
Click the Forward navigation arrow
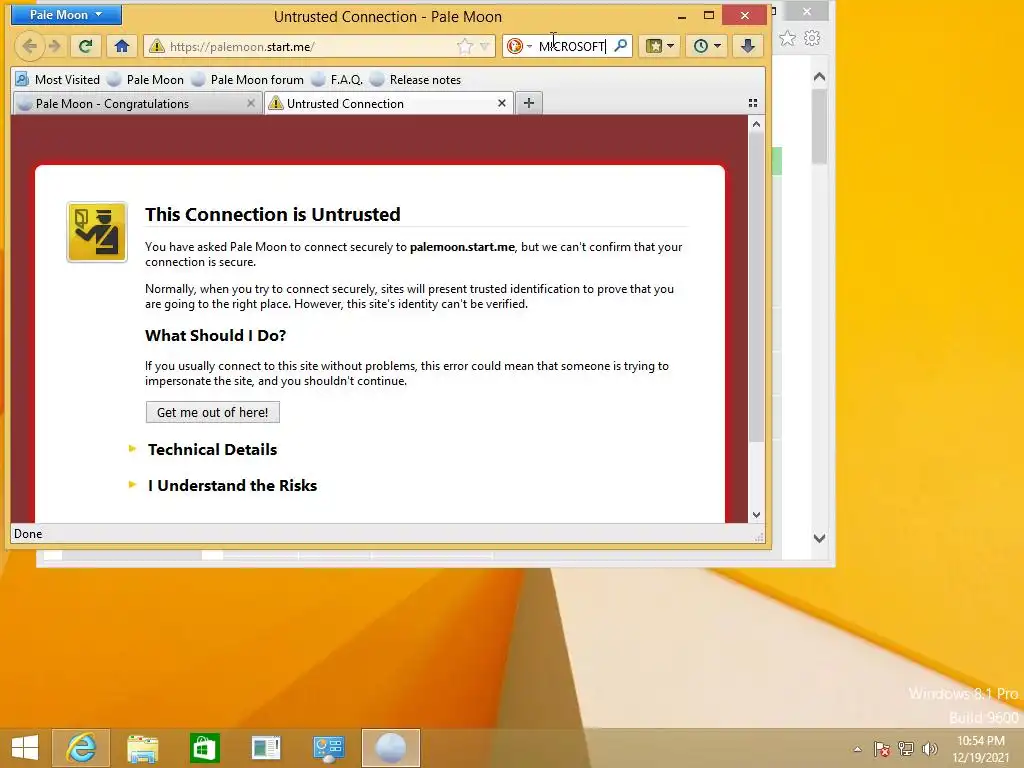[55, 46]
